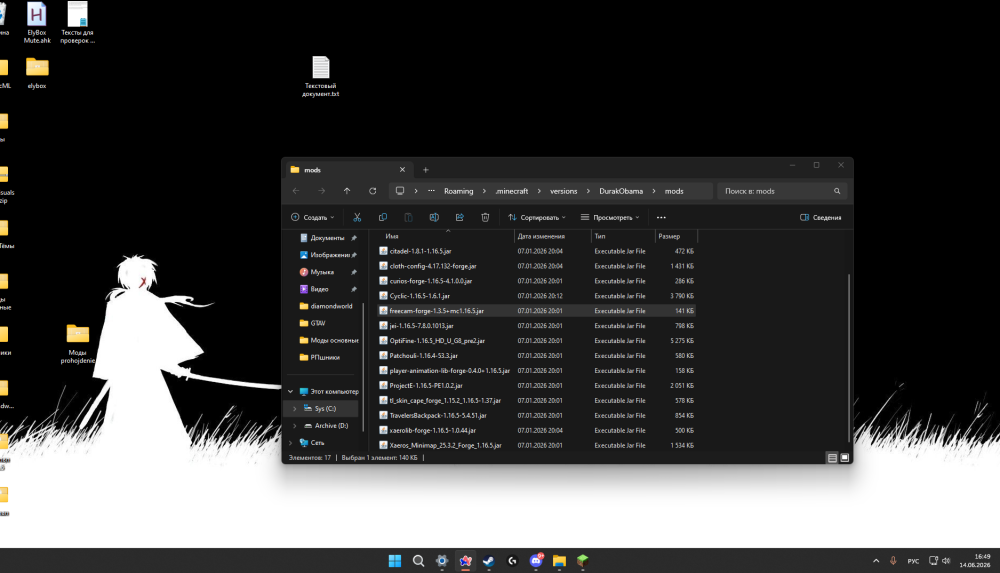The width and height of the screenshot is (1000, 573).
Task: Open Steam from the taskbar
Action: coord(489,561)
